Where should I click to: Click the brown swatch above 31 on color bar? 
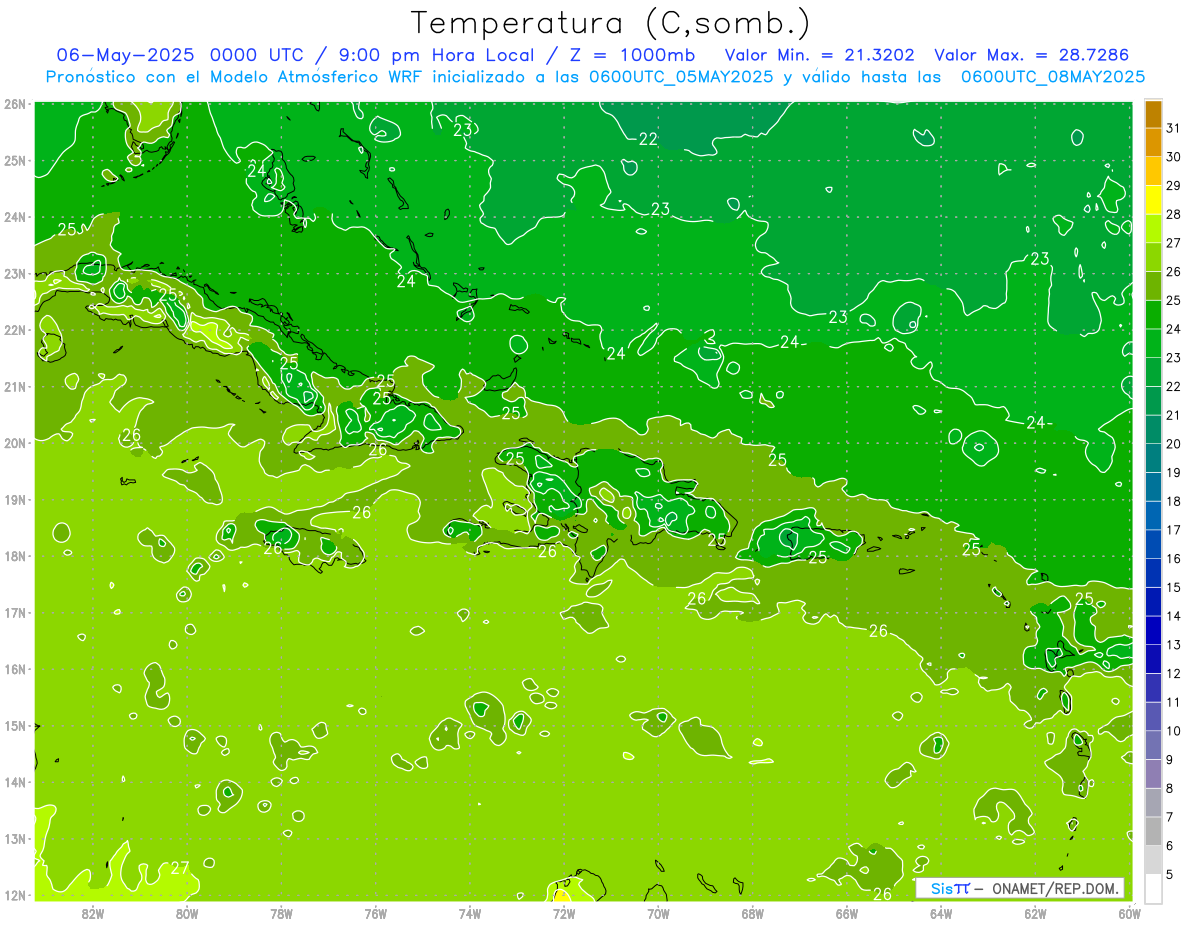pos(1153,113)
